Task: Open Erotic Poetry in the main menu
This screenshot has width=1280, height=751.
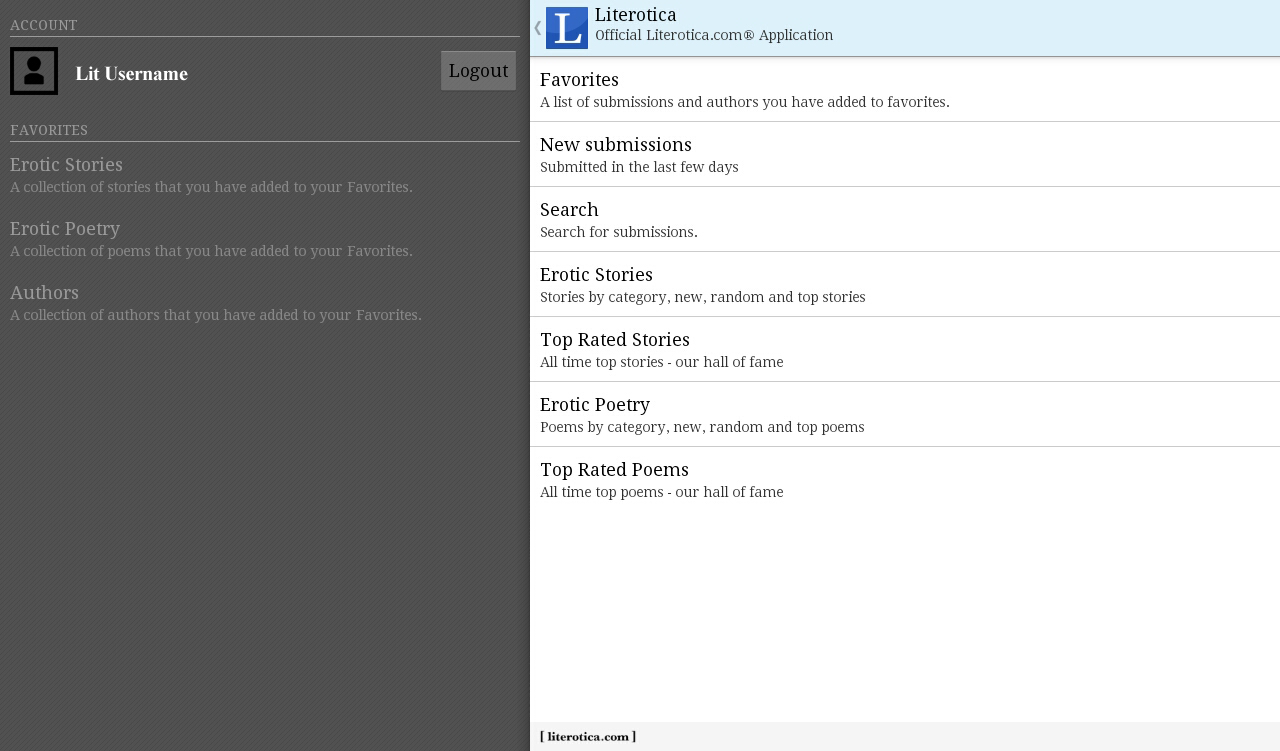Action: coord(905,414)
